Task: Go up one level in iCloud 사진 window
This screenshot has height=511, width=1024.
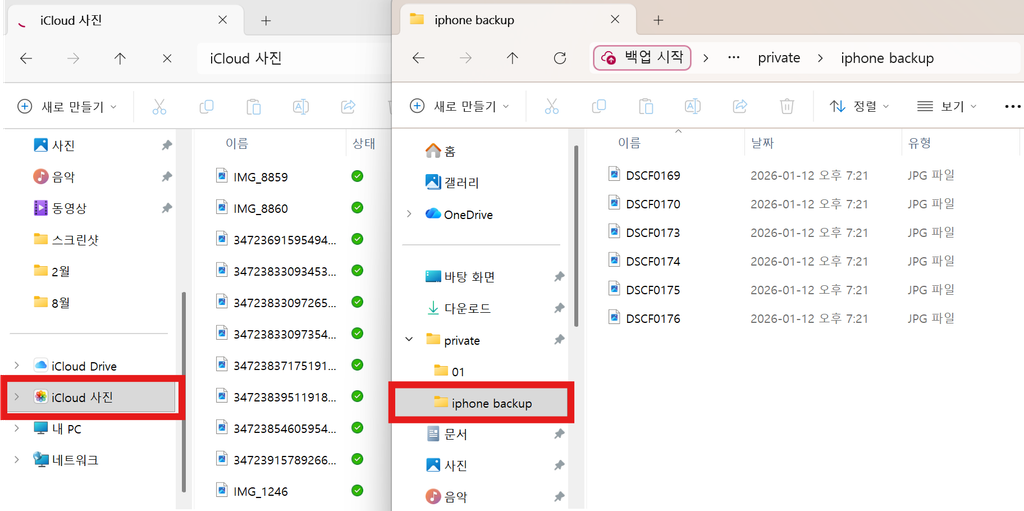Action: (120, 58)
